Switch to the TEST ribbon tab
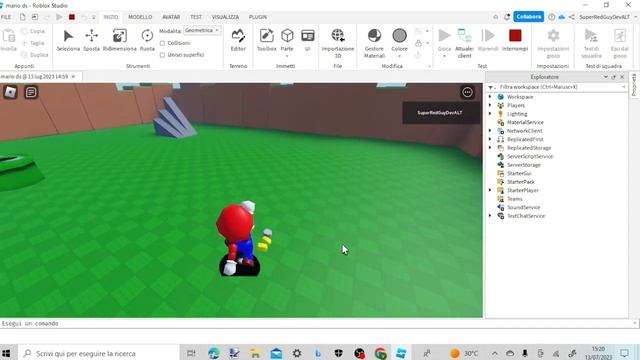The height and width of the screenshot is (360, 640). click(196, 17)
